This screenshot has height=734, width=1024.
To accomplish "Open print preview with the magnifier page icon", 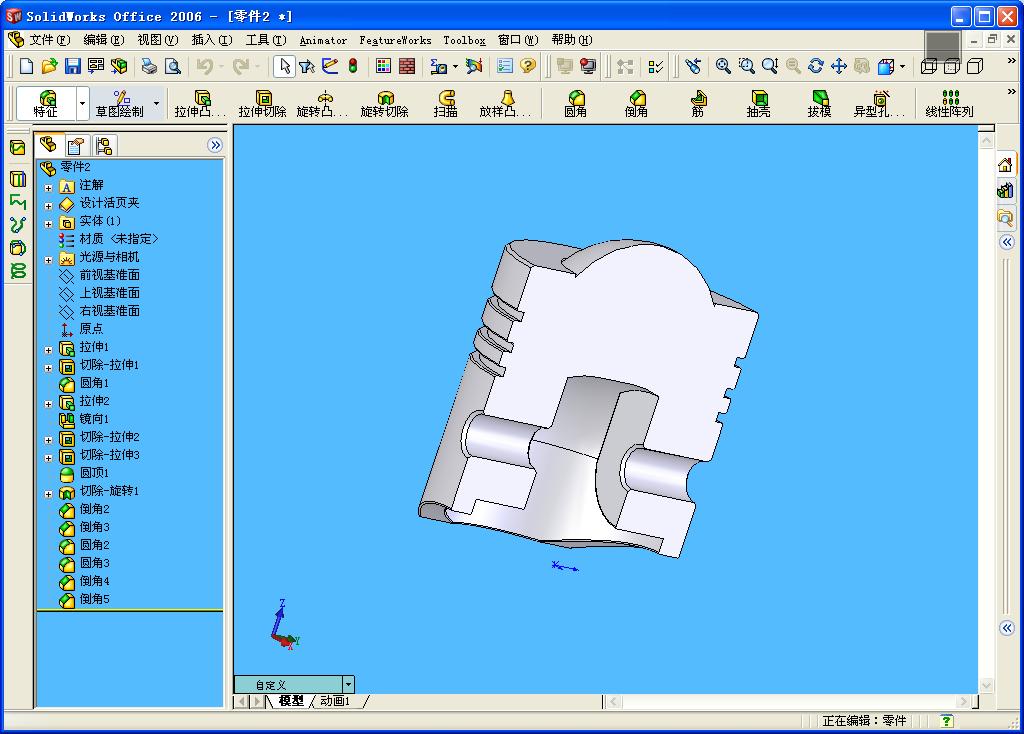I will [172, 66].
